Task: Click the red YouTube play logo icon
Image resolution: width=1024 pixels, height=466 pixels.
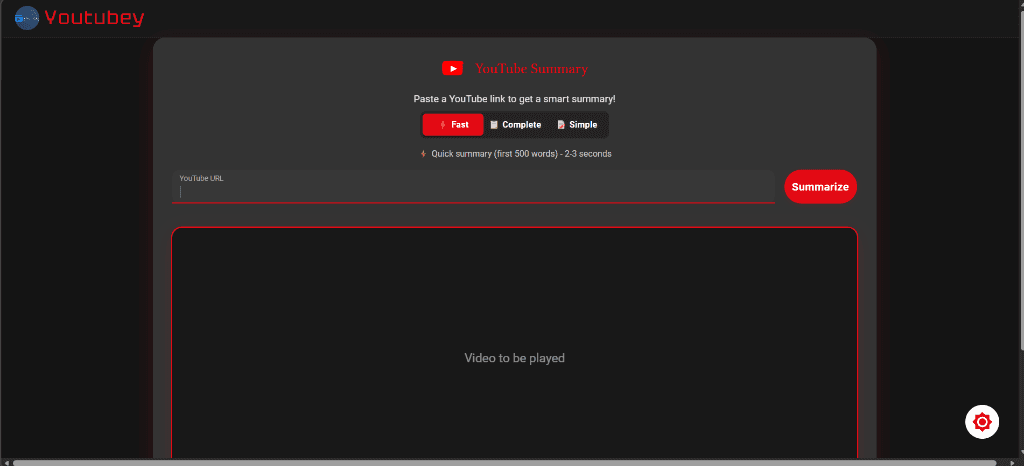Action: coord(453,69)
